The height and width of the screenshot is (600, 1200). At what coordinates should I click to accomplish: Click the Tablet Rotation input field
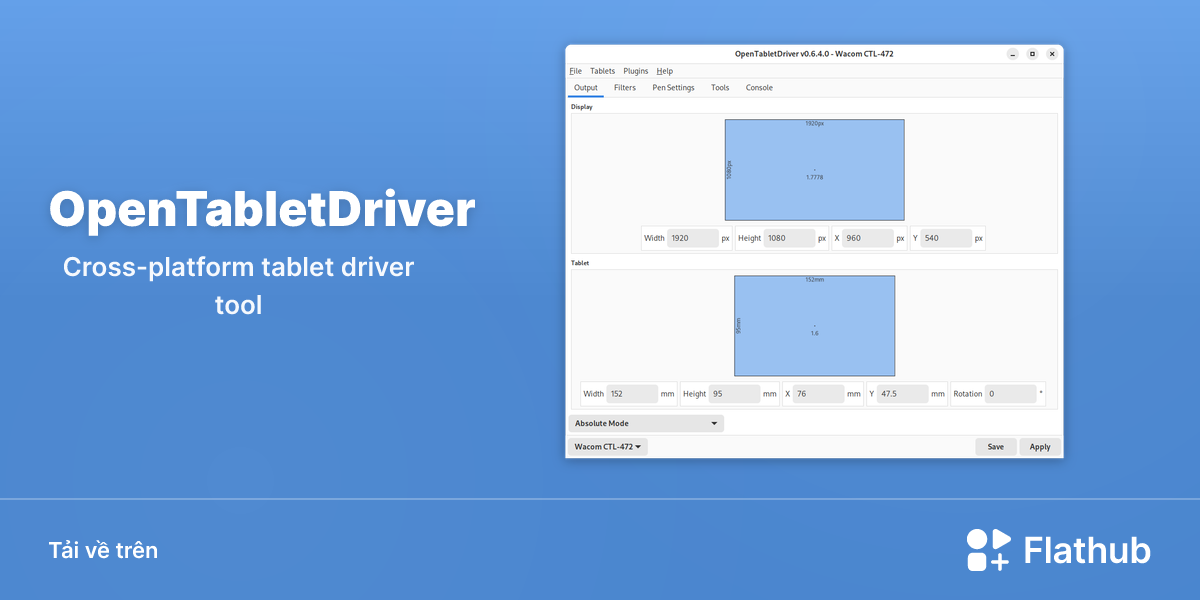[1011, 394]
